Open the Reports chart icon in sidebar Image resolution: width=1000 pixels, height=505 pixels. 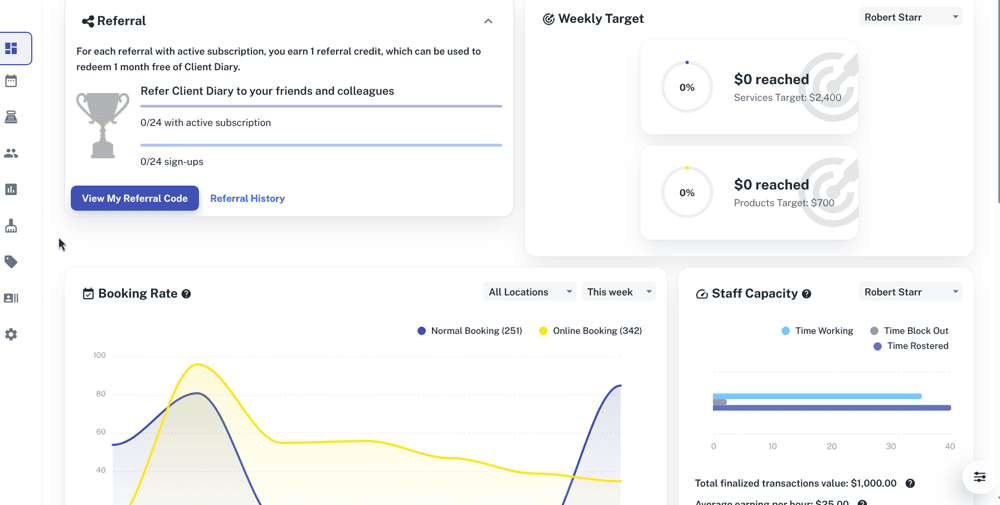(x=11, y=189)
